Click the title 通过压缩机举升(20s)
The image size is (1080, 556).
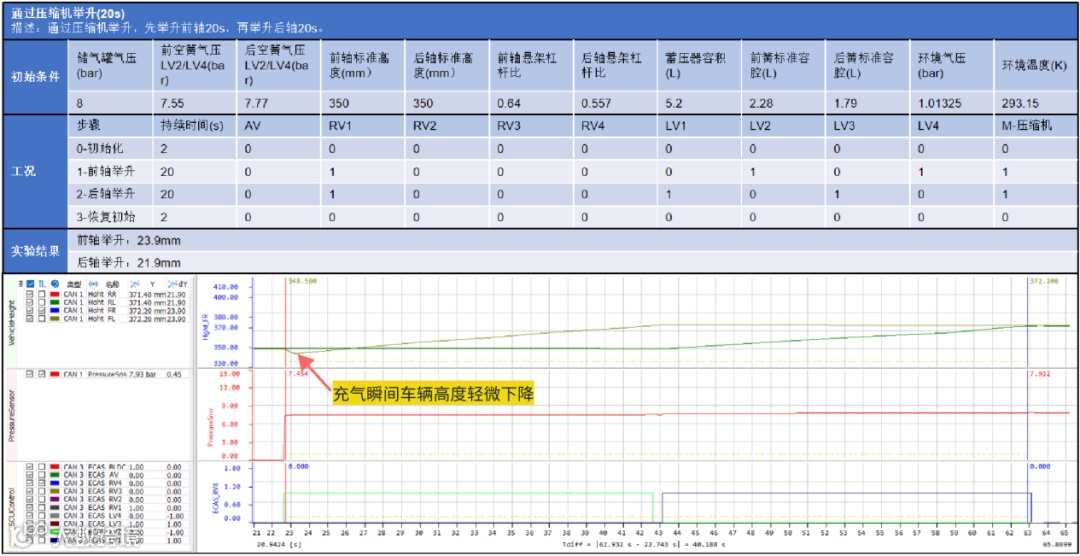[x=68, y=12]
